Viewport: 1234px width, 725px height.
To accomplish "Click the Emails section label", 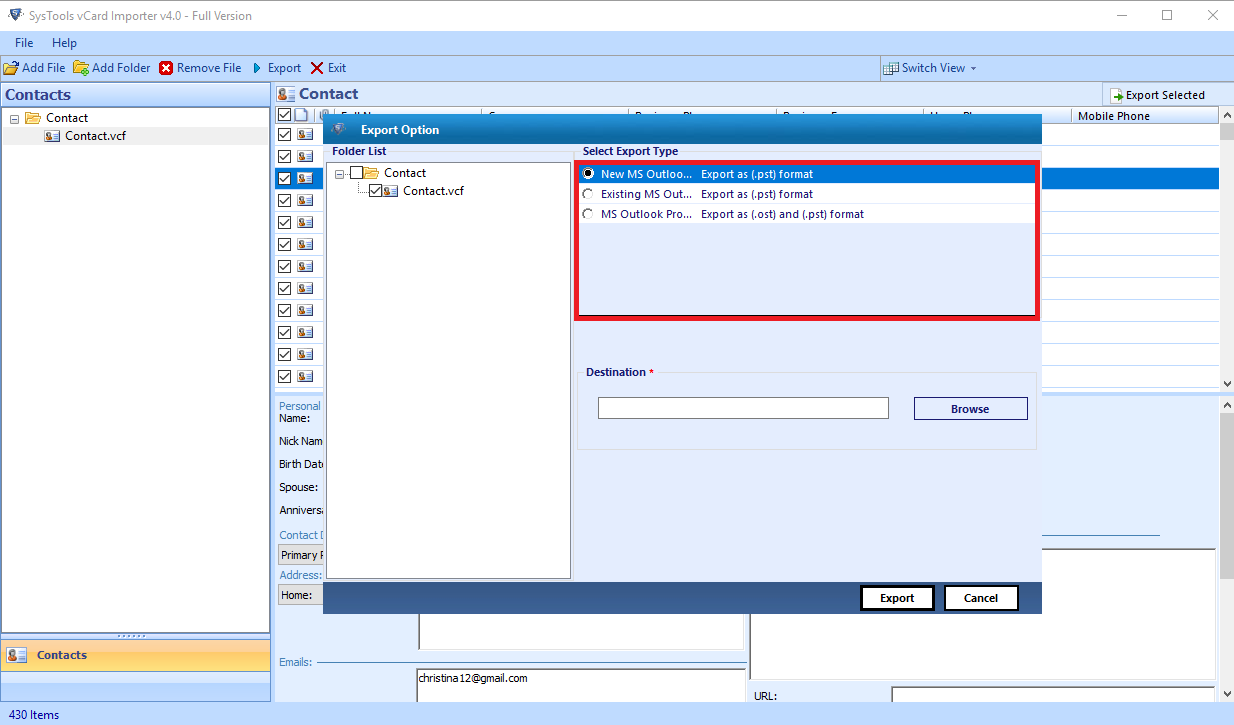I will (x=295, y=662).
